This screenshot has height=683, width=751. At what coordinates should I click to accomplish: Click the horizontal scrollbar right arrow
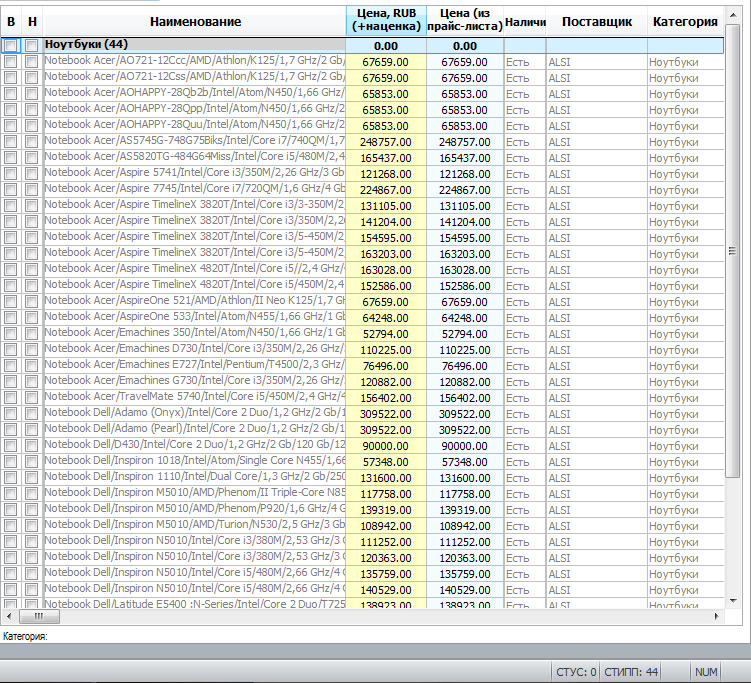[717, 616]
